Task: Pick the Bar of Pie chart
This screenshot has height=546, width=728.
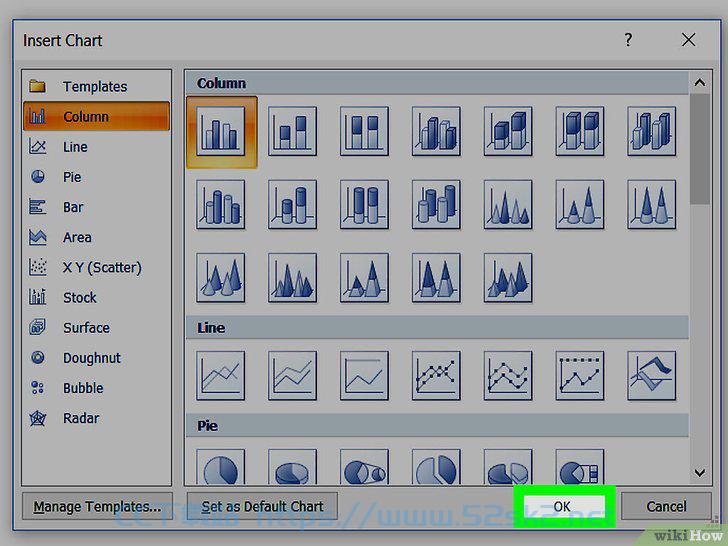Action: click(580, 467)
